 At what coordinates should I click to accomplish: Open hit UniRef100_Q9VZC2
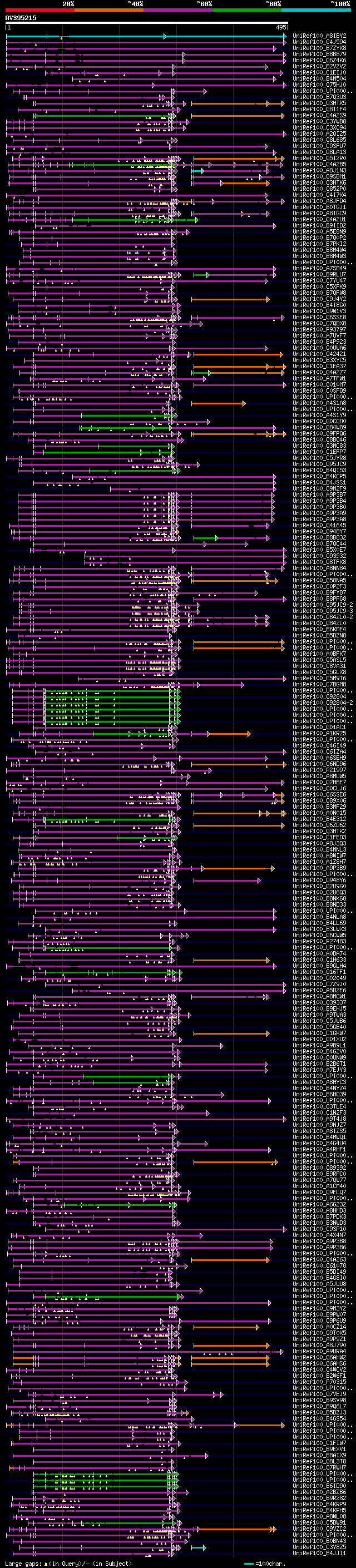[319, 1529]
